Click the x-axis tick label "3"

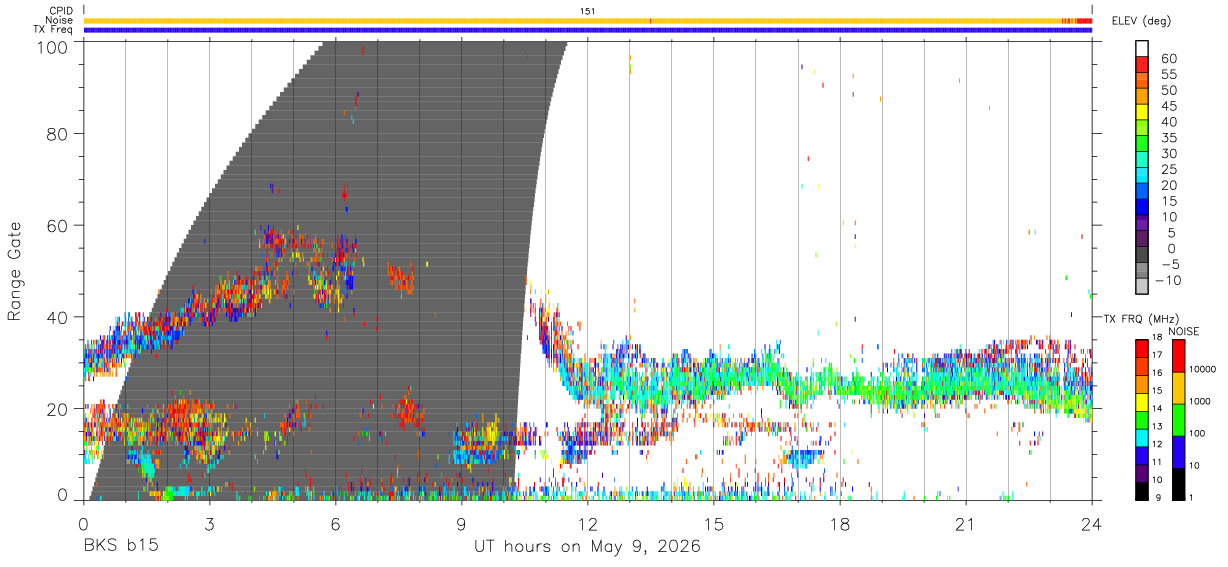coord(209,524)
